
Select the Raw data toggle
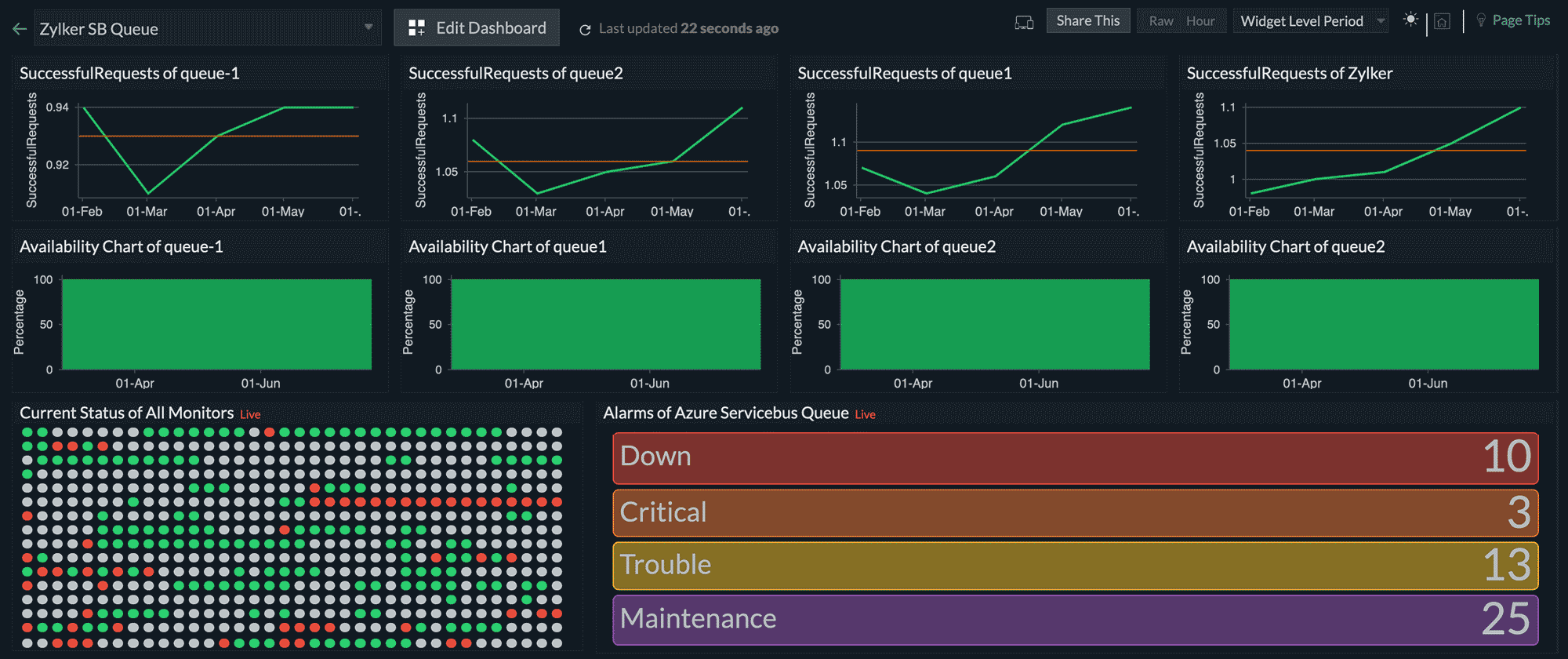tap(1160, 21)
